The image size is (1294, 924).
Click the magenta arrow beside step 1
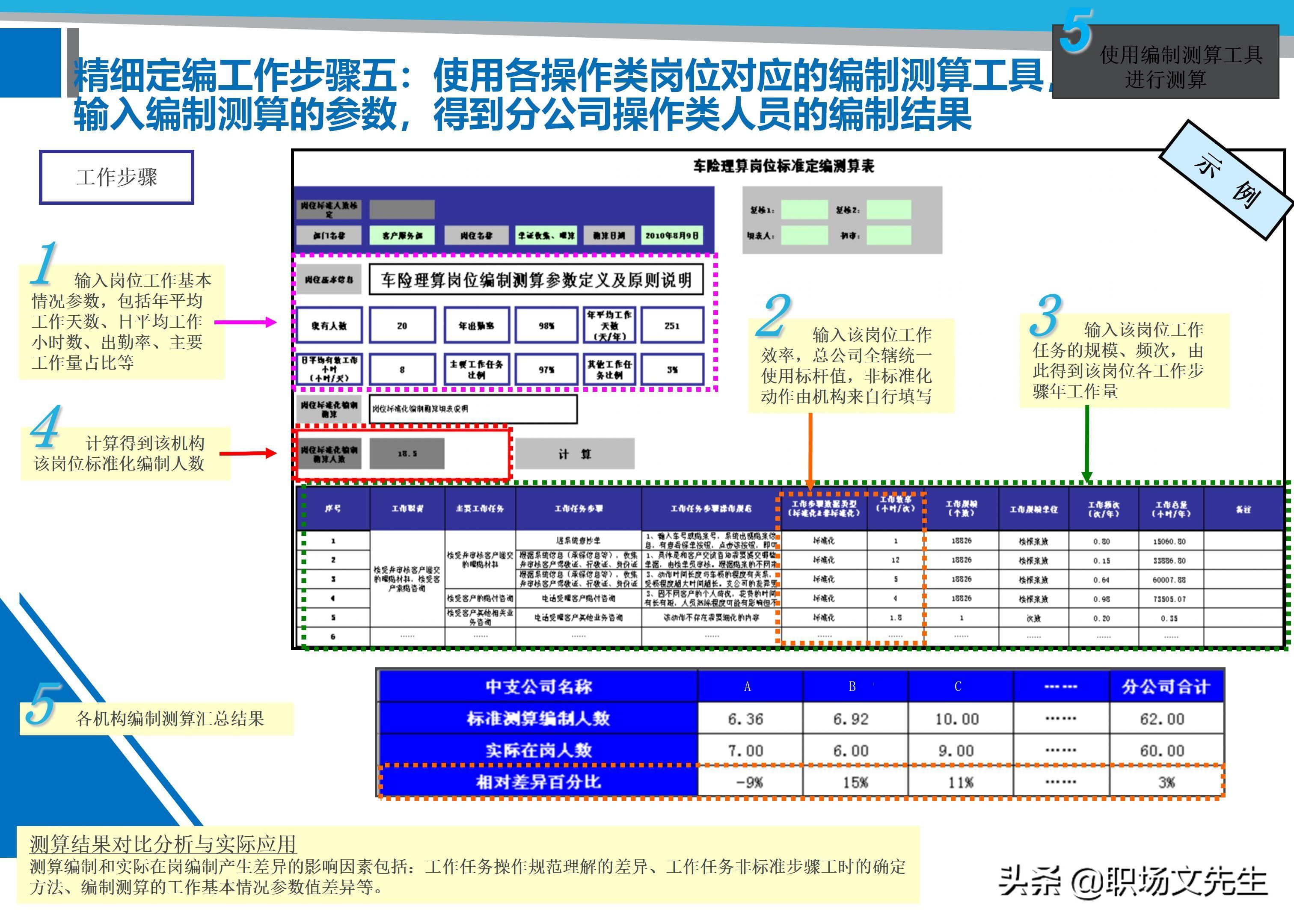pos(245,322)
